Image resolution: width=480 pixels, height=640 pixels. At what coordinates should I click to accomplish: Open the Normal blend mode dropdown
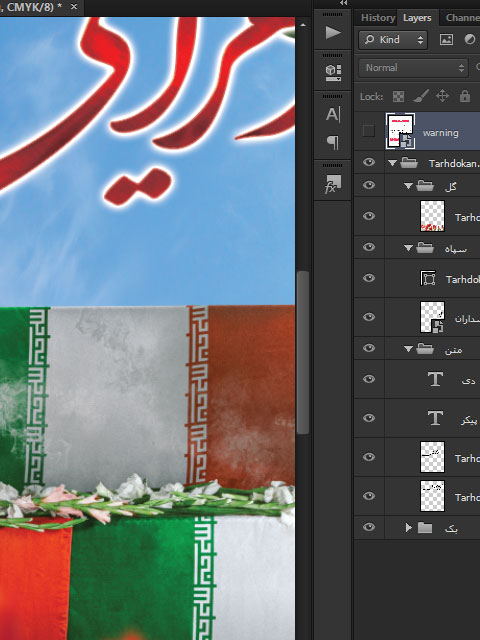[x=413, y=68]
